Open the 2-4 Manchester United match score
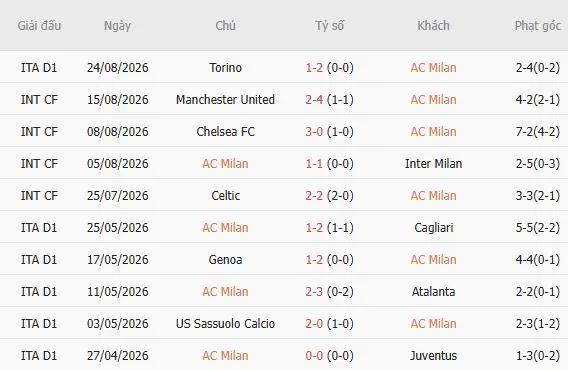The image size is (568, 370). [314, 100]
